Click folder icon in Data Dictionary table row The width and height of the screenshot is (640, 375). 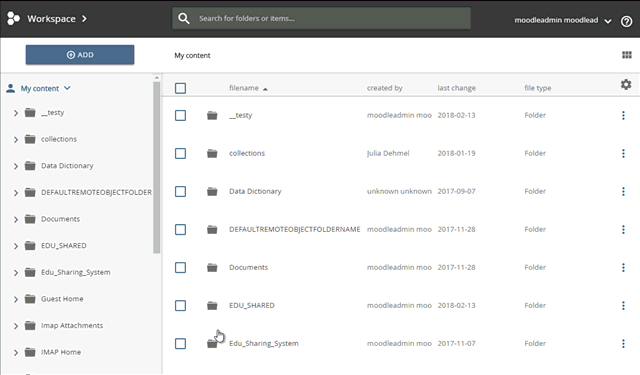pyautogui.click(x=212, y=191)
